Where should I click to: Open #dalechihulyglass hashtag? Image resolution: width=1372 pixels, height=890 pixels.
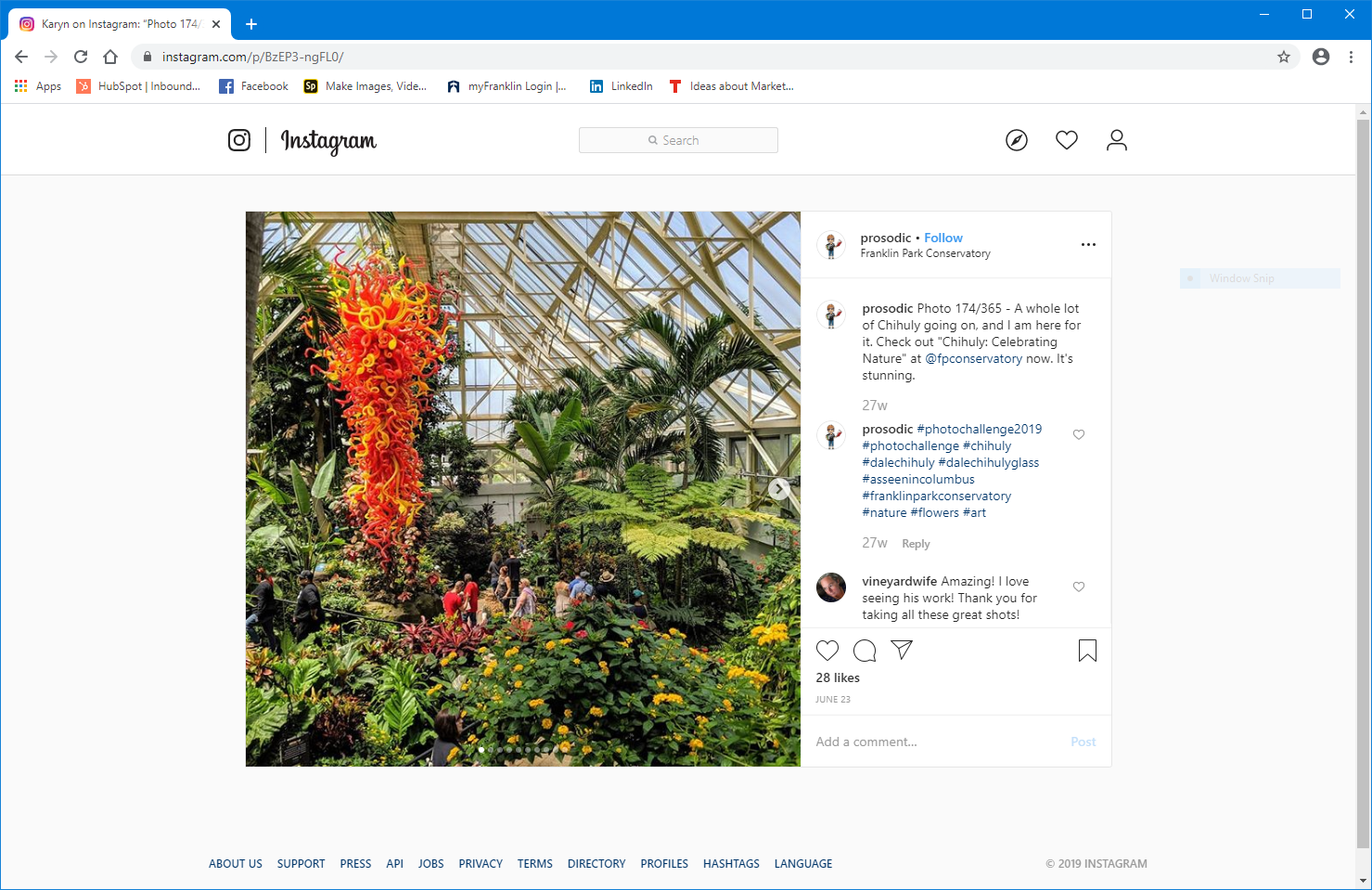click(989, 462)
